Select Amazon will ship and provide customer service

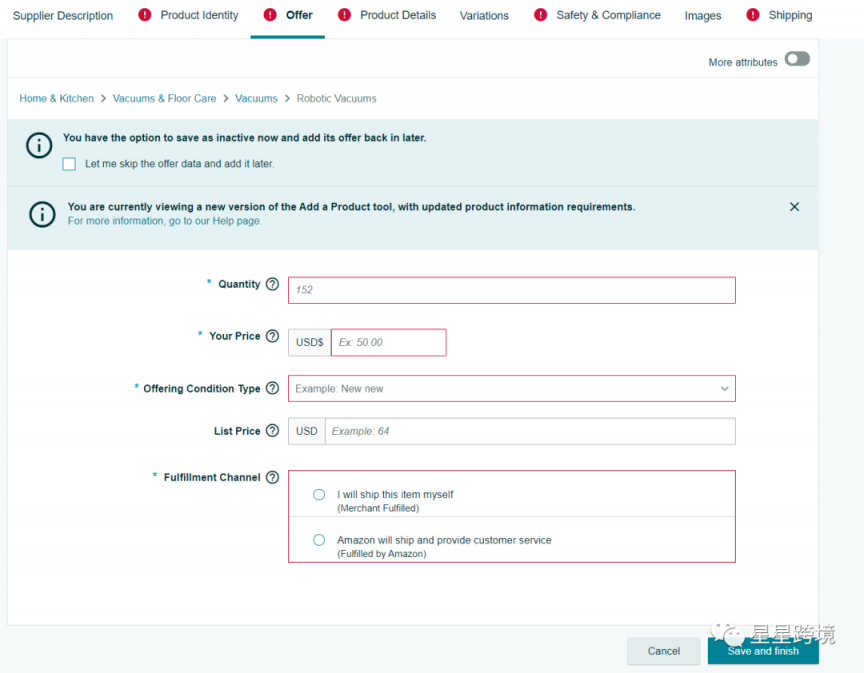tap(318, 540)
